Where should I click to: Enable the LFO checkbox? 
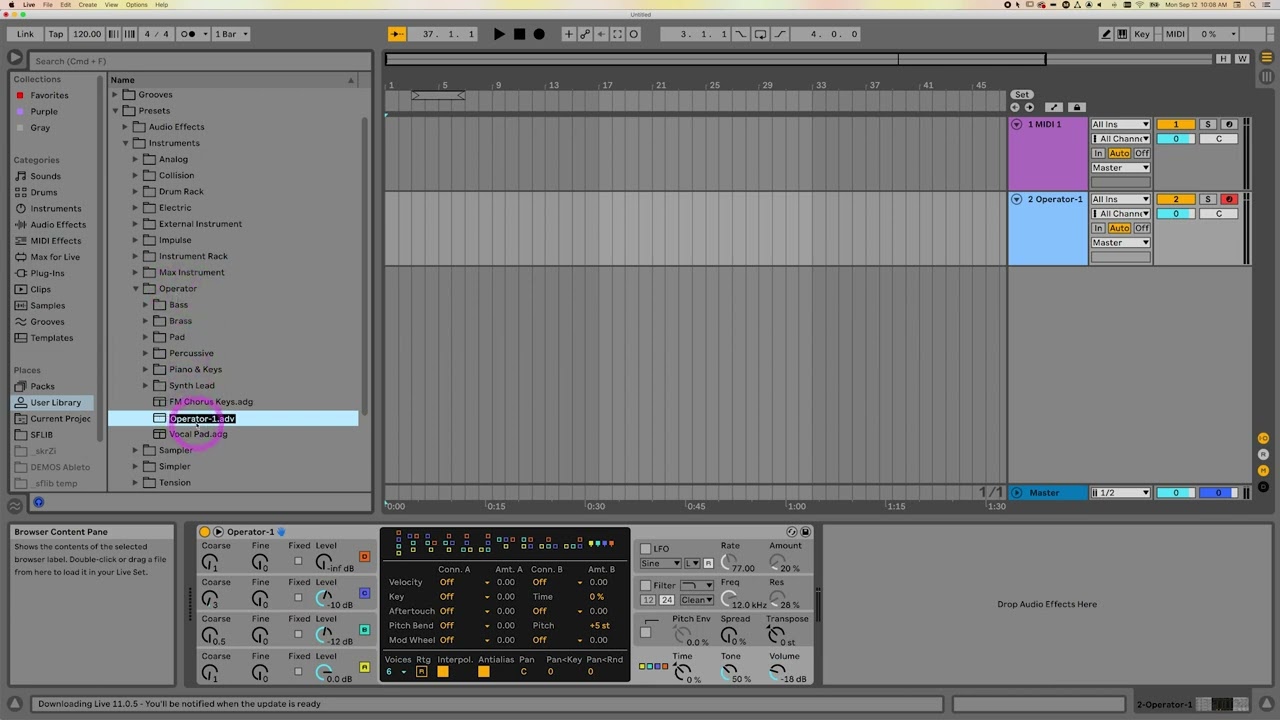[x=645, y=549]
